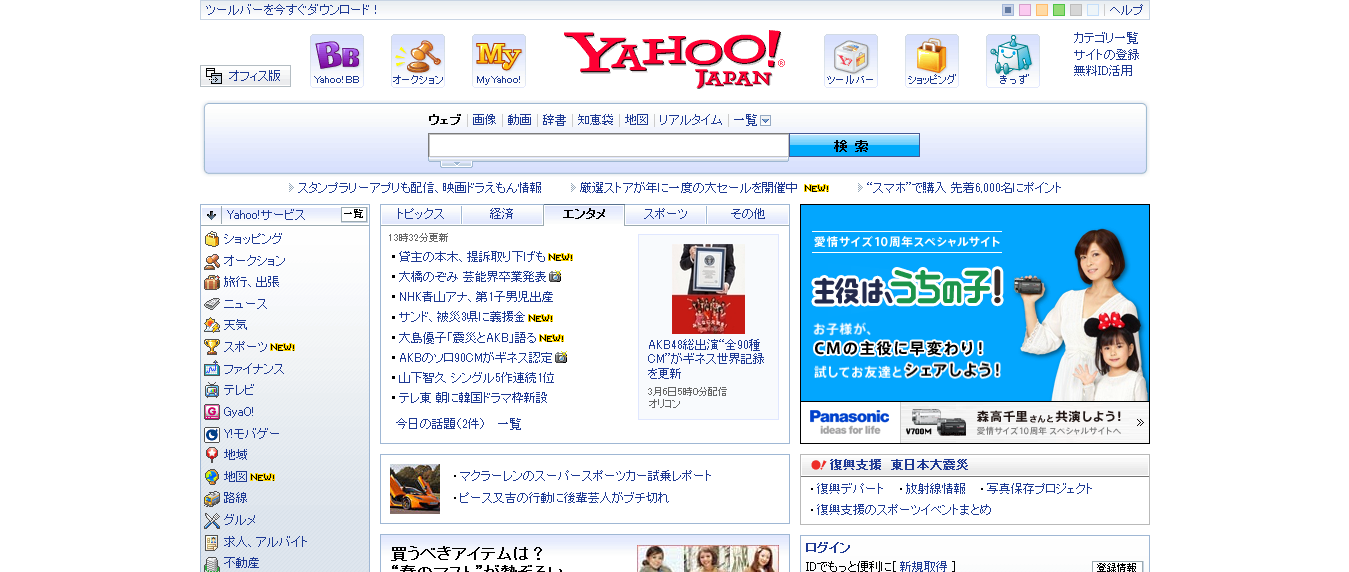Open the My Yahoo! icon

tap(499, 61)
